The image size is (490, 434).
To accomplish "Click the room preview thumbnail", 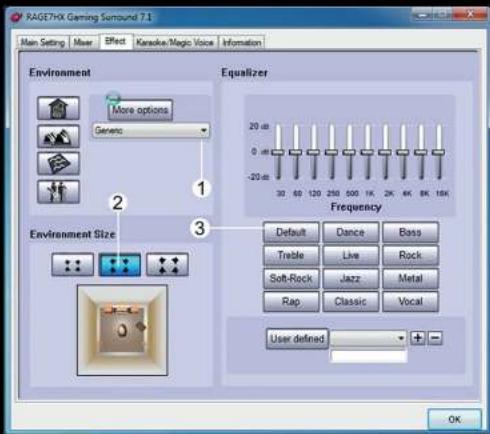I will [x=122, y=330].
